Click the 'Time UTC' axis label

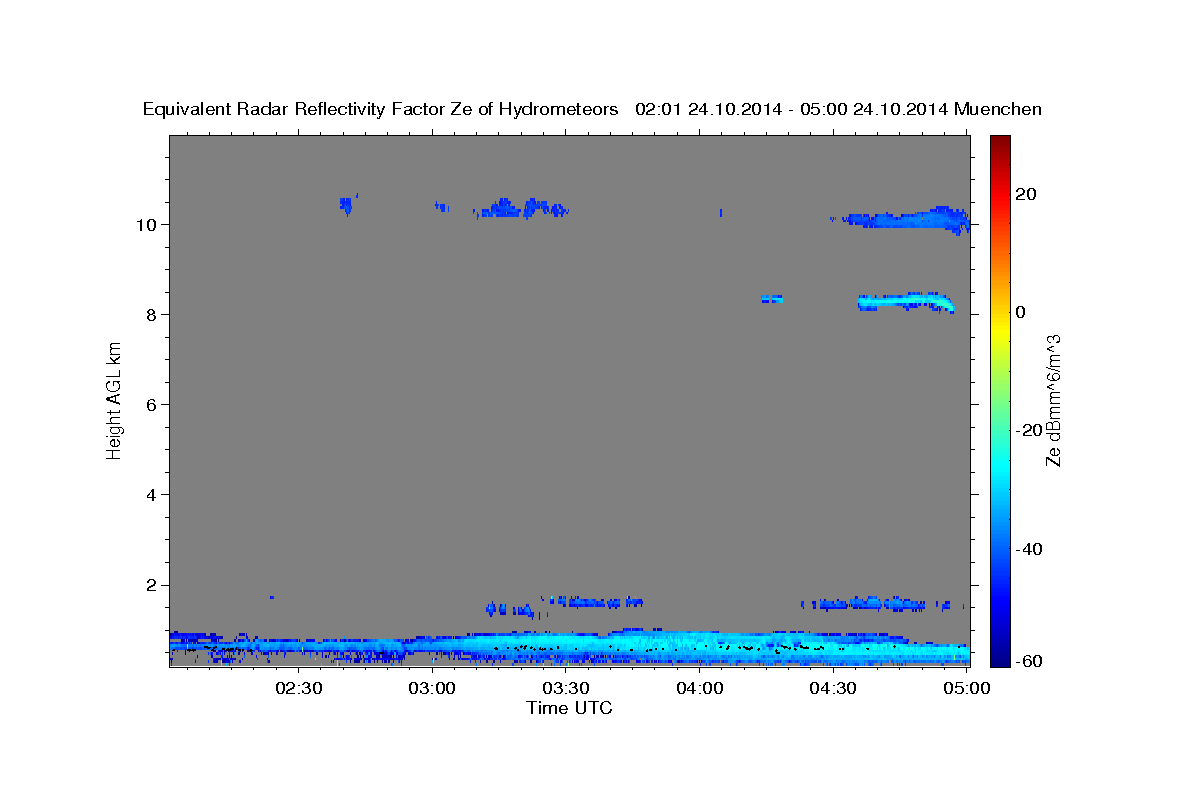569,708
